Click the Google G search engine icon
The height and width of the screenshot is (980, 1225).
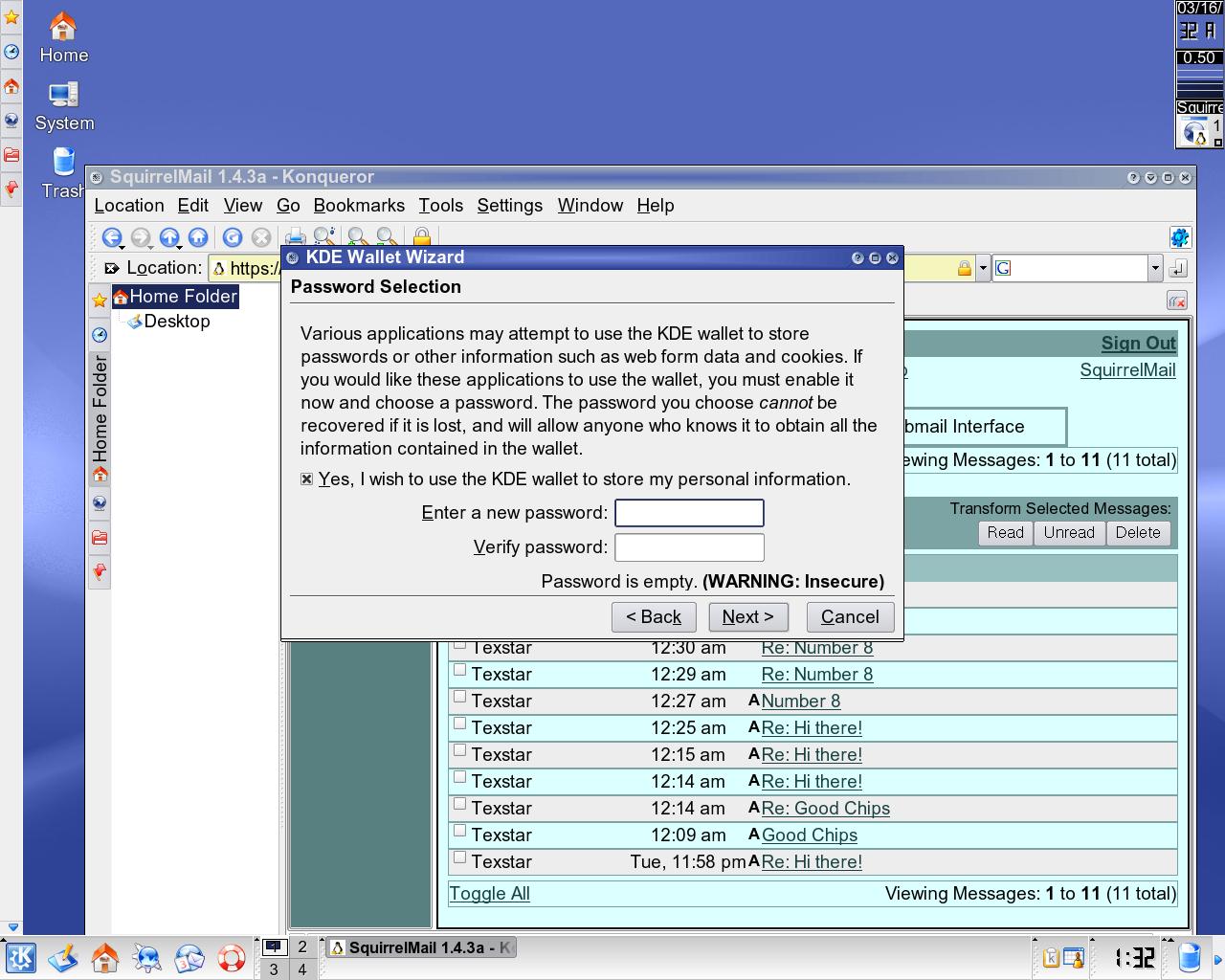[x=1003, y=268]
